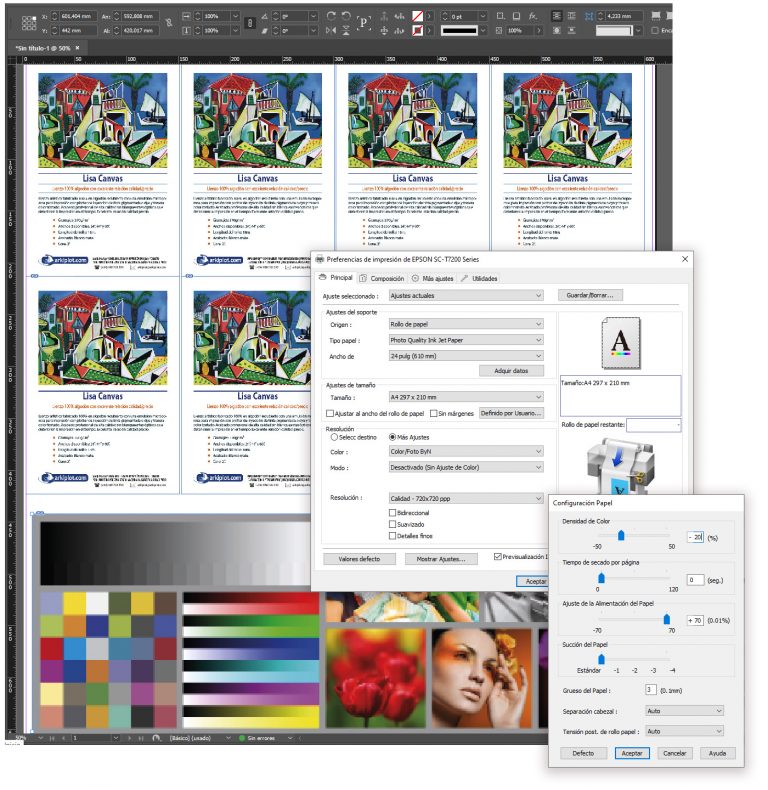Click Mostrar Ajustes button

coord(441,559)
